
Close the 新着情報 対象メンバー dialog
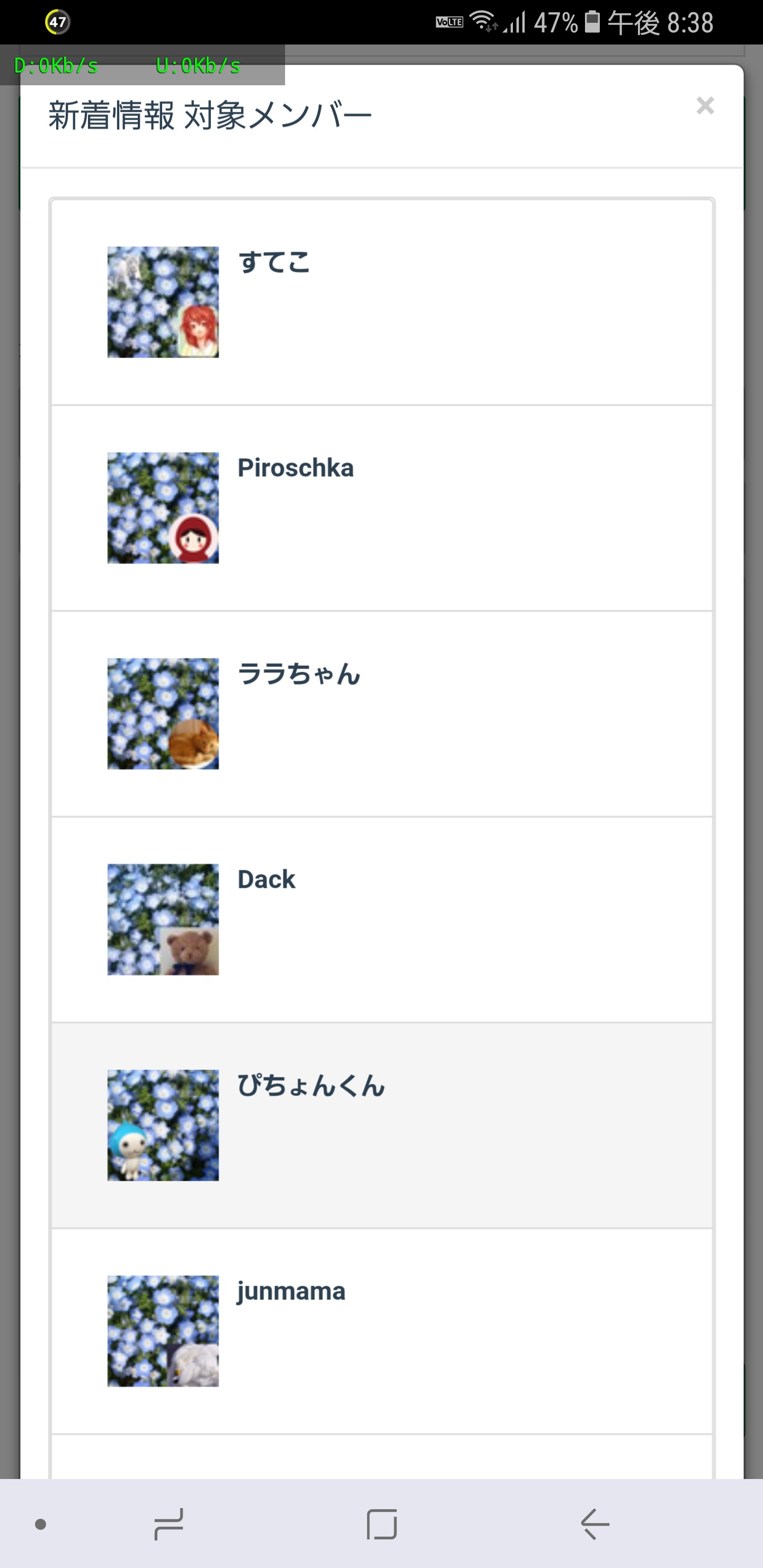705,106
